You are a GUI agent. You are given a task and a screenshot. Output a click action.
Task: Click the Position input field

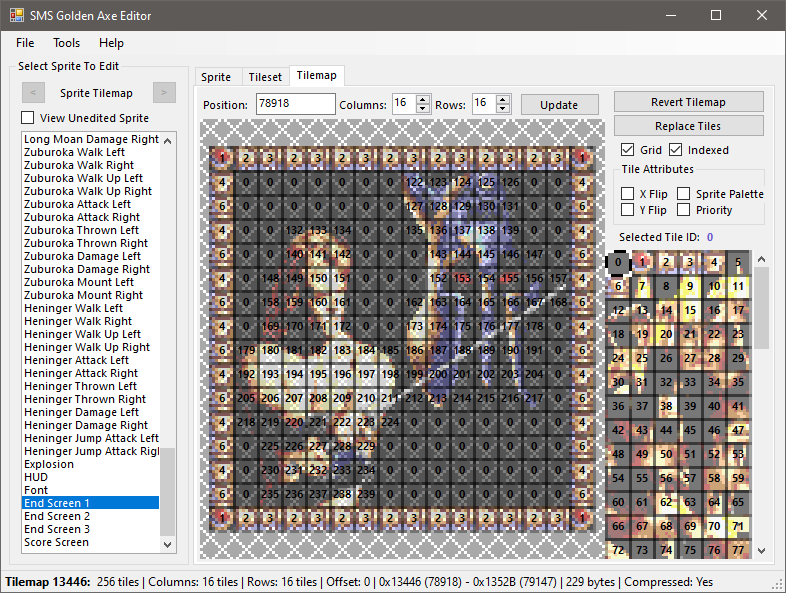click(x=295, y=104)
